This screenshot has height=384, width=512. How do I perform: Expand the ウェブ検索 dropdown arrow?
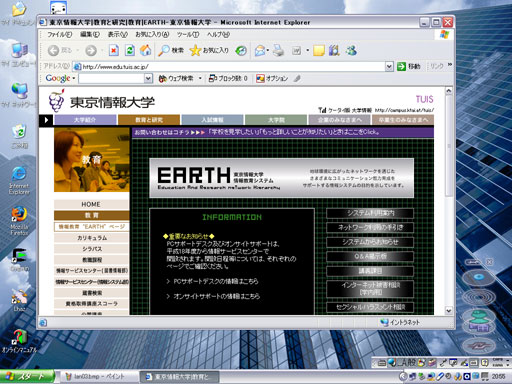pos(200,78)
